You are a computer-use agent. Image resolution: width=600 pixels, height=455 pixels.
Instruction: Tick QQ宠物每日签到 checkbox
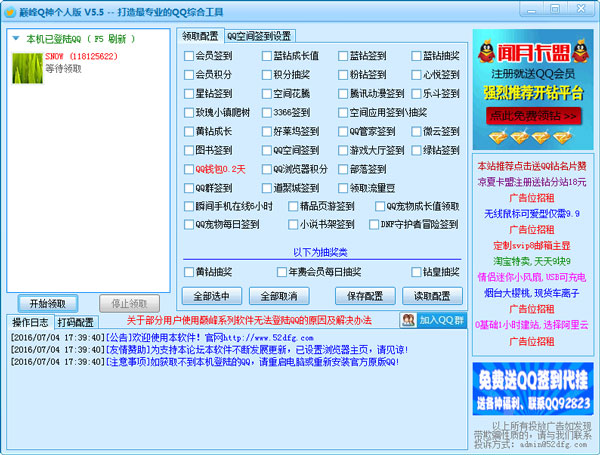click(x=189, y=224)
